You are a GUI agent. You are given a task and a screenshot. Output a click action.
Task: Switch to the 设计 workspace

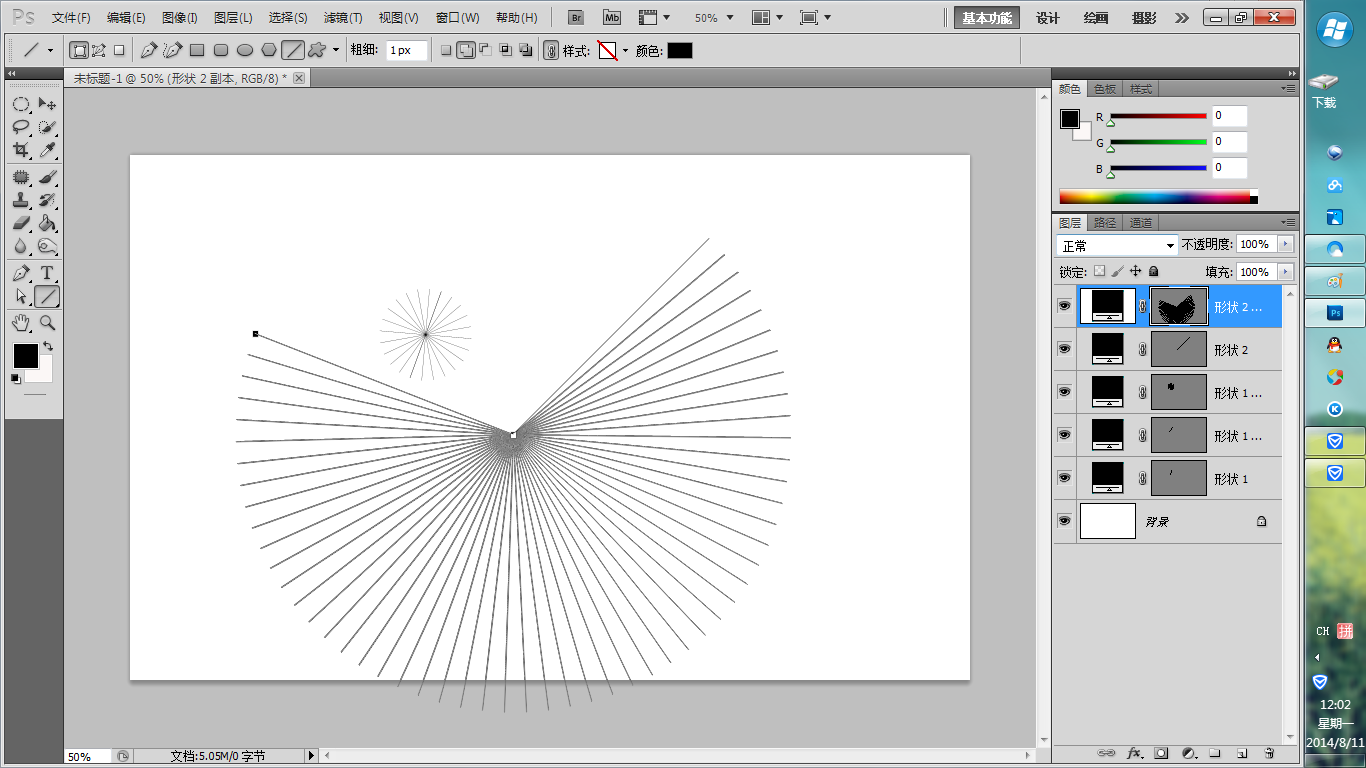1047,18
